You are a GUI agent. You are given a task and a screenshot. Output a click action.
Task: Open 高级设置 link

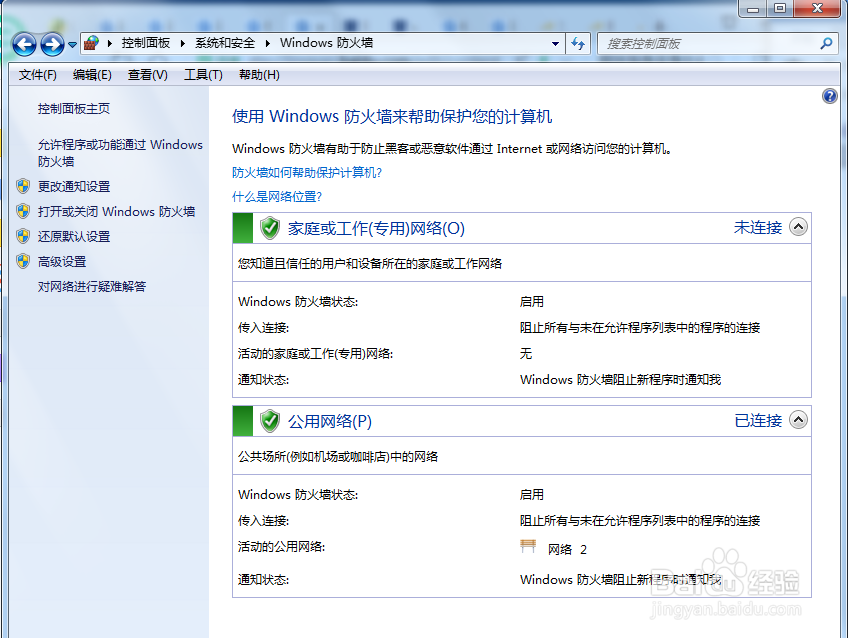pos(62,262)
